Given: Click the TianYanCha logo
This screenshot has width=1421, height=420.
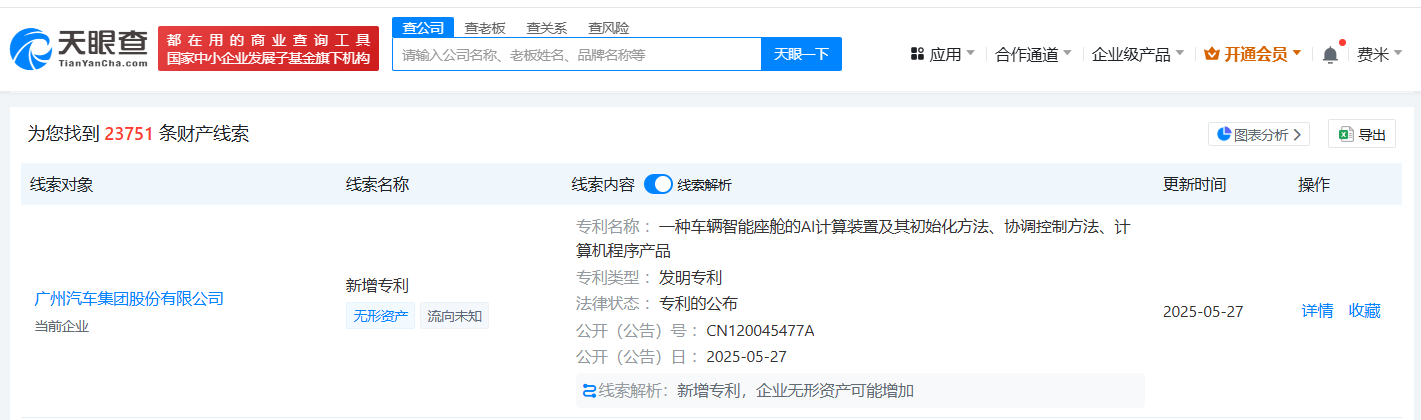Looking at the screenshot, I should [x=79, y=48].
